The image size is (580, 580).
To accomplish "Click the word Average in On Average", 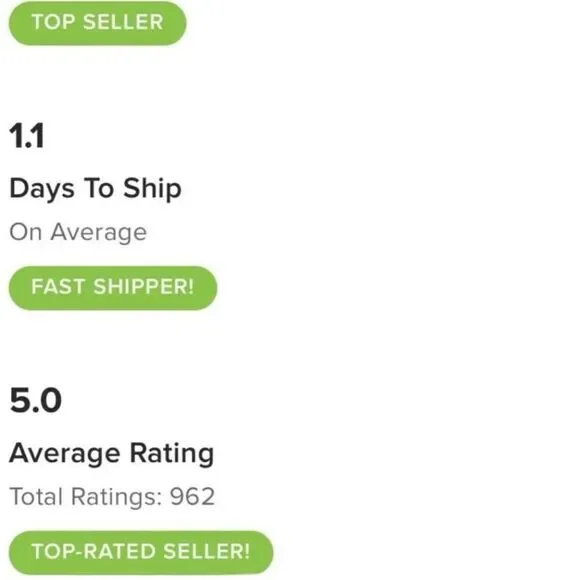I will tap(99, 233).
